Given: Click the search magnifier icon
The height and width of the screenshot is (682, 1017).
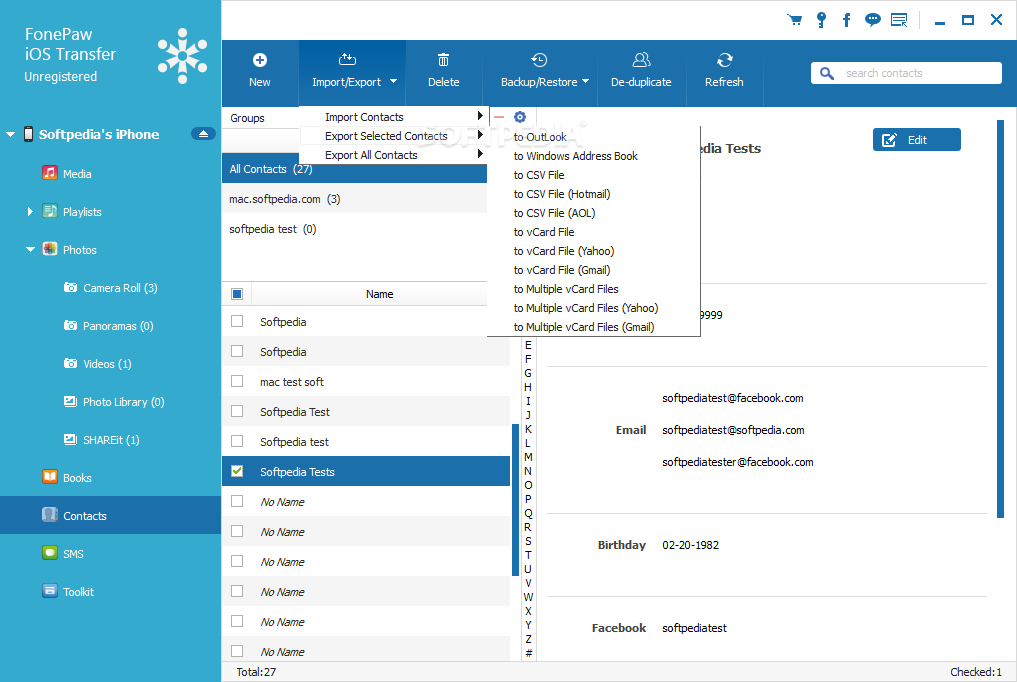Looking at the screenshot, I should tap(826, 73).
